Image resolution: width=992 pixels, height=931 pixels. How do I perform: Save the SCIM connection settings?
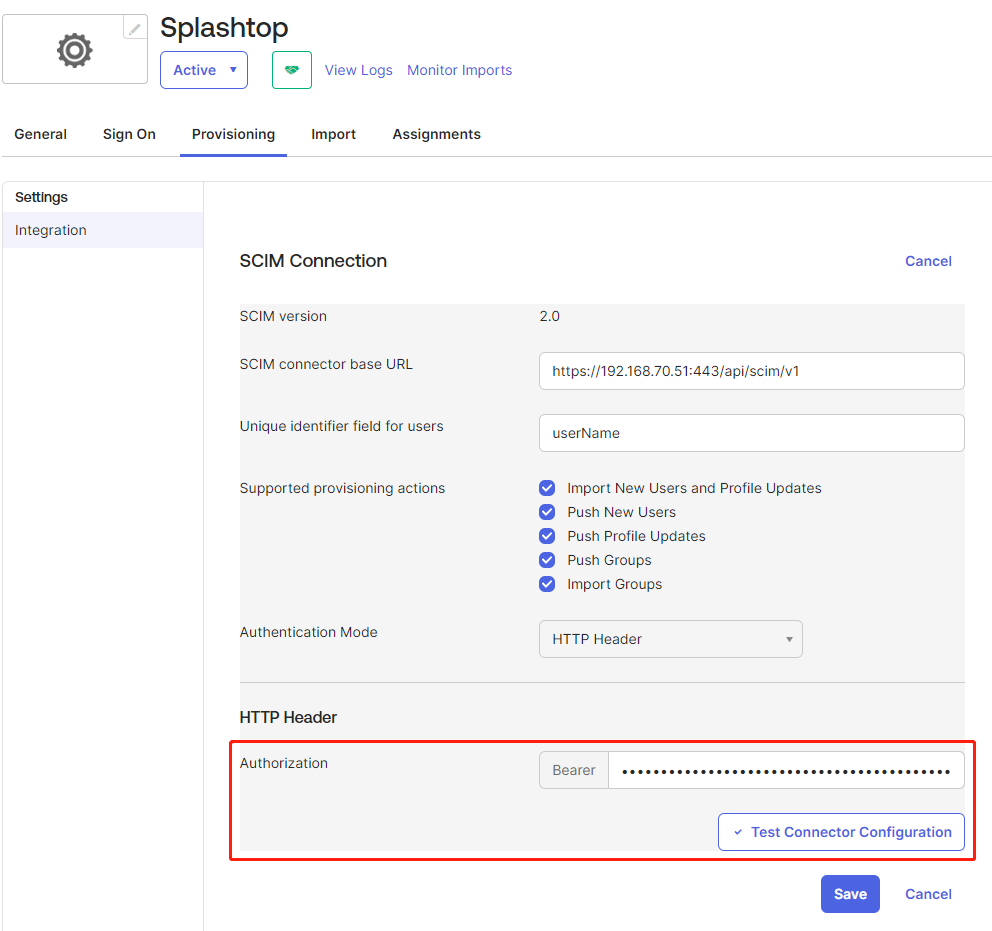850,894
